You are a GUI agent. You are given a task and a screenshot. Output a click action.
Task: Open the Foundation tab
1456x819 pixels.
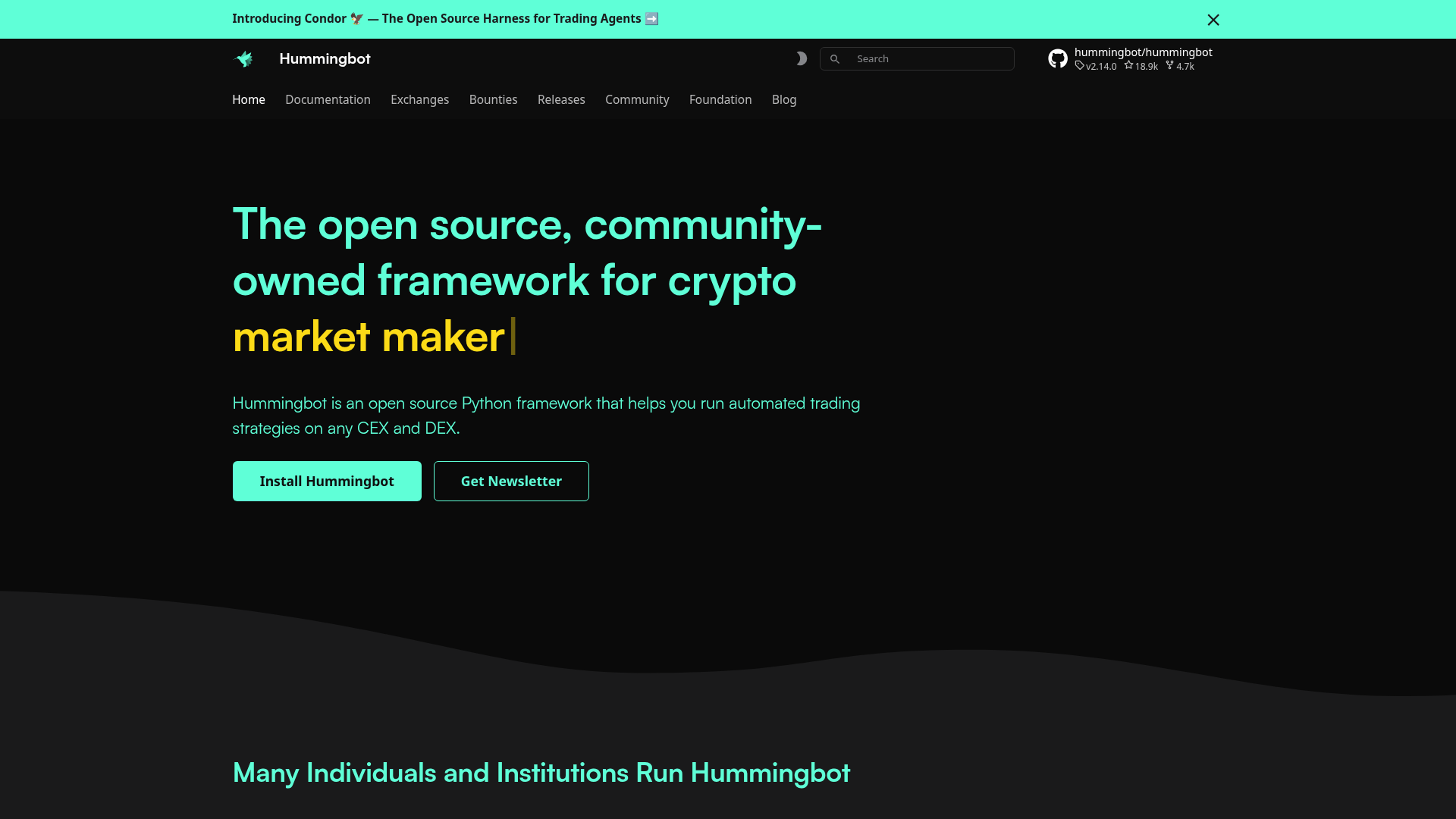(720, 99)
